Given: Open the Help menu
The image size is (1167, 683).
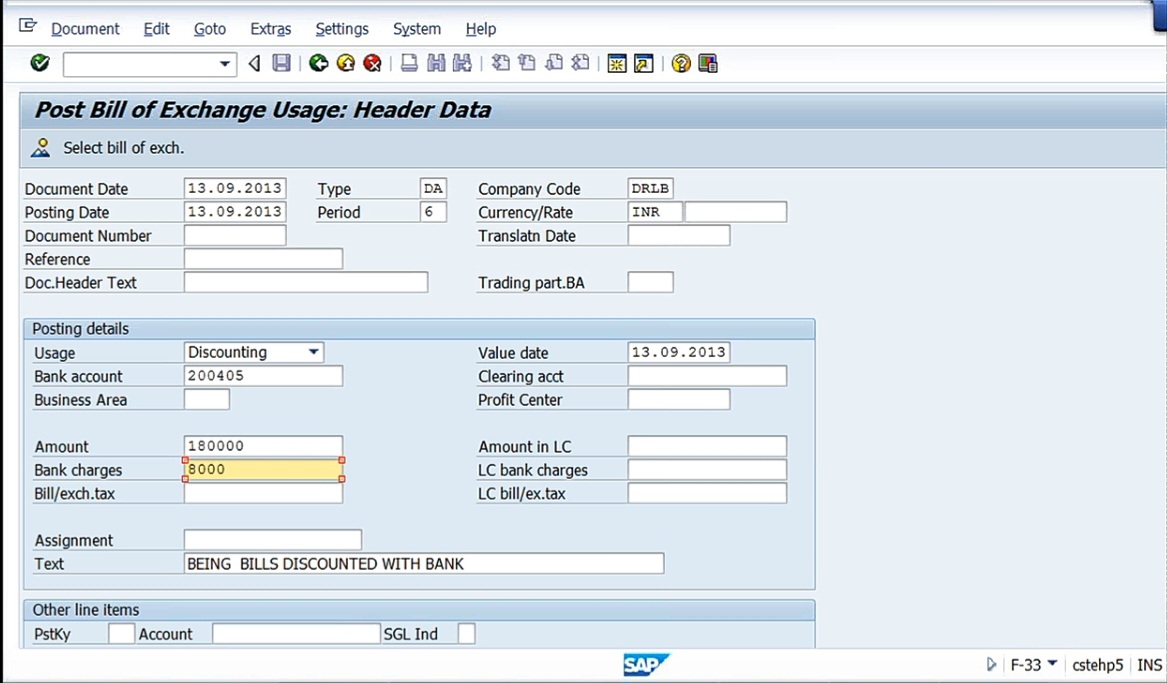Looking at the screenshot, I should [481, 29].
